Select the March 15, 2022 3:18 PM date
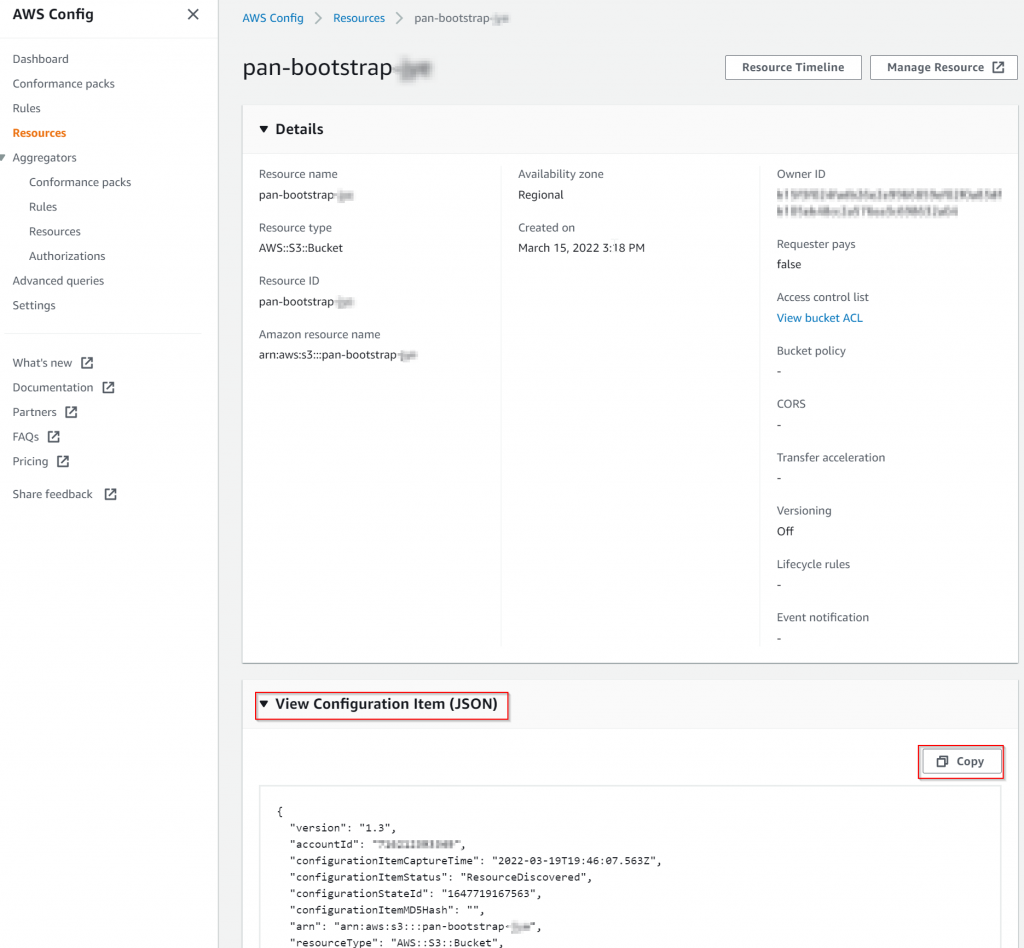The width and height of the screenshot is (1024, 948). pos(581,248)
